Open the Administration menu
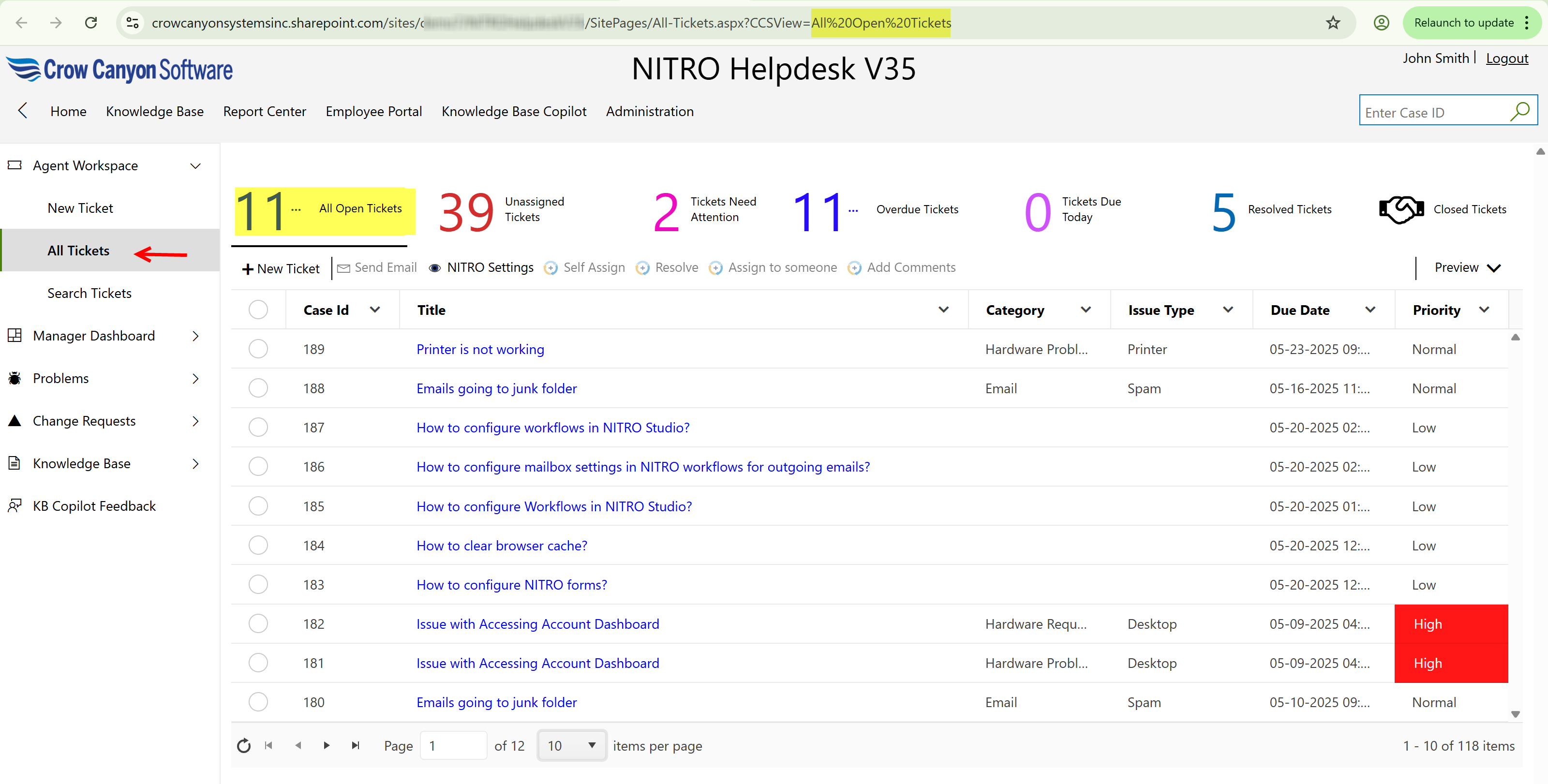This screenshot has width=1548, height=784. click(650, 111)
